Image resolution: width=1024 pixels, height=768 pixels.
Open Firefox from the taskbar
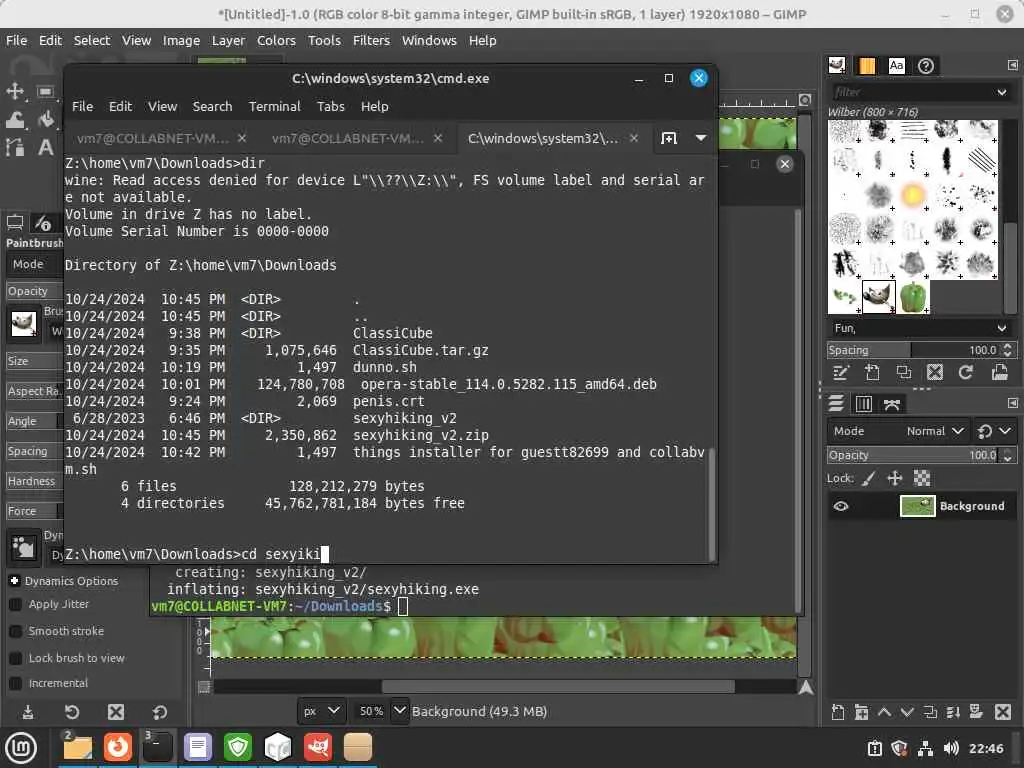click(118, 747)
